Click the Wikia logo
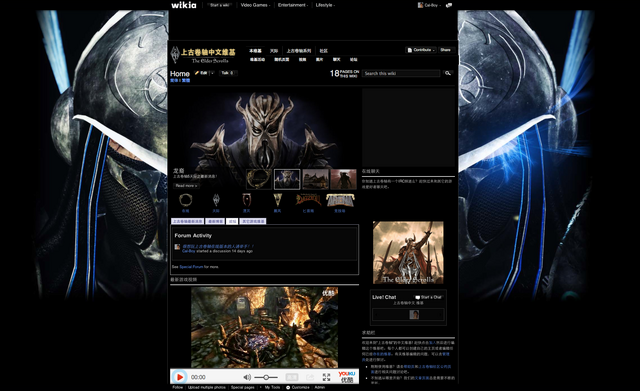640x391 pixels. (x=184, y=5)
